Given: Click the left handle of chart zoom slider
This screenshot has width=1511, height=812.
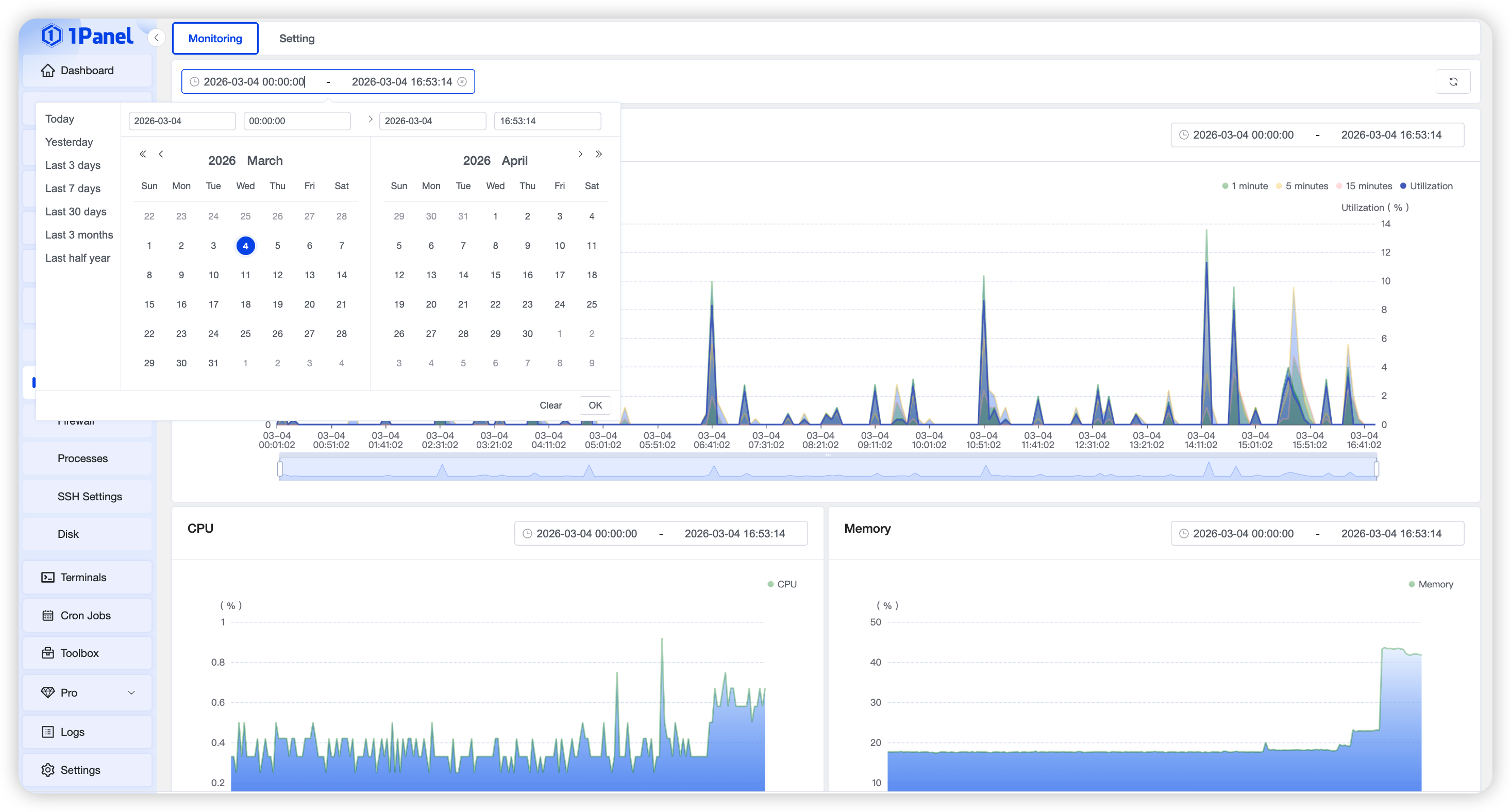Looking at the screenshot, I should [x=280, y=468].
